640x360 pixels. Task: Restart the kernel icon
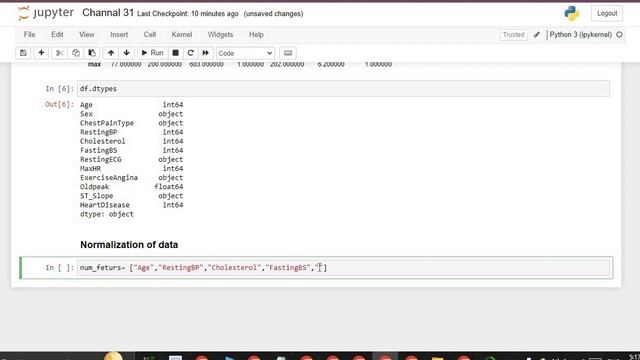[190, 53]
